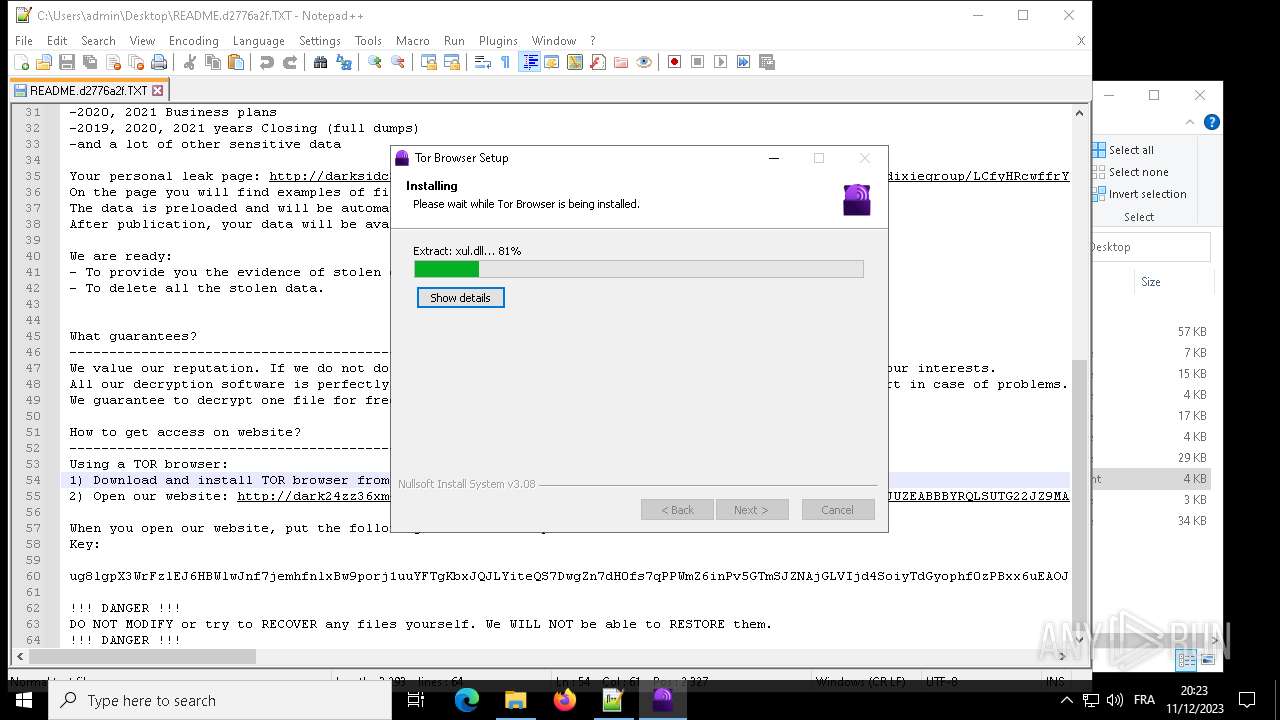The height and width of the screenshot is (720, 1280).
Task: Open the File menu
Action: (23, 41)
